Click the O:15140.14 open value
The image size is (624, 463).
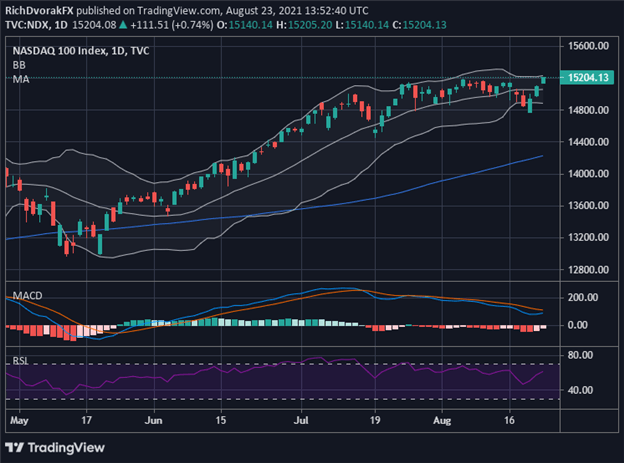[245, 25]
